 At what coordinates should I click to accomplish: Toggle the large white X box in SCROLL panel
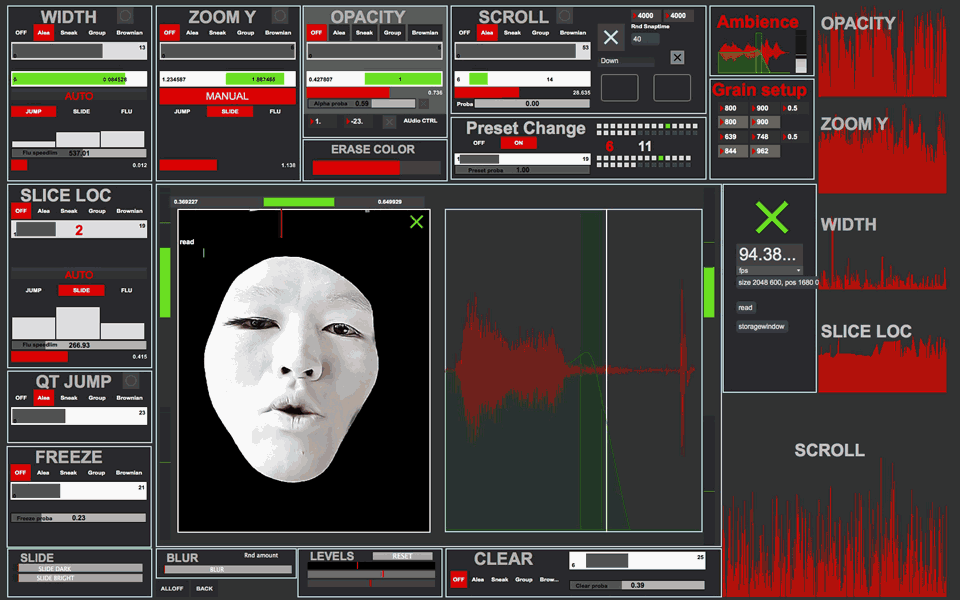pyautogui.click(x=612, y=37)
